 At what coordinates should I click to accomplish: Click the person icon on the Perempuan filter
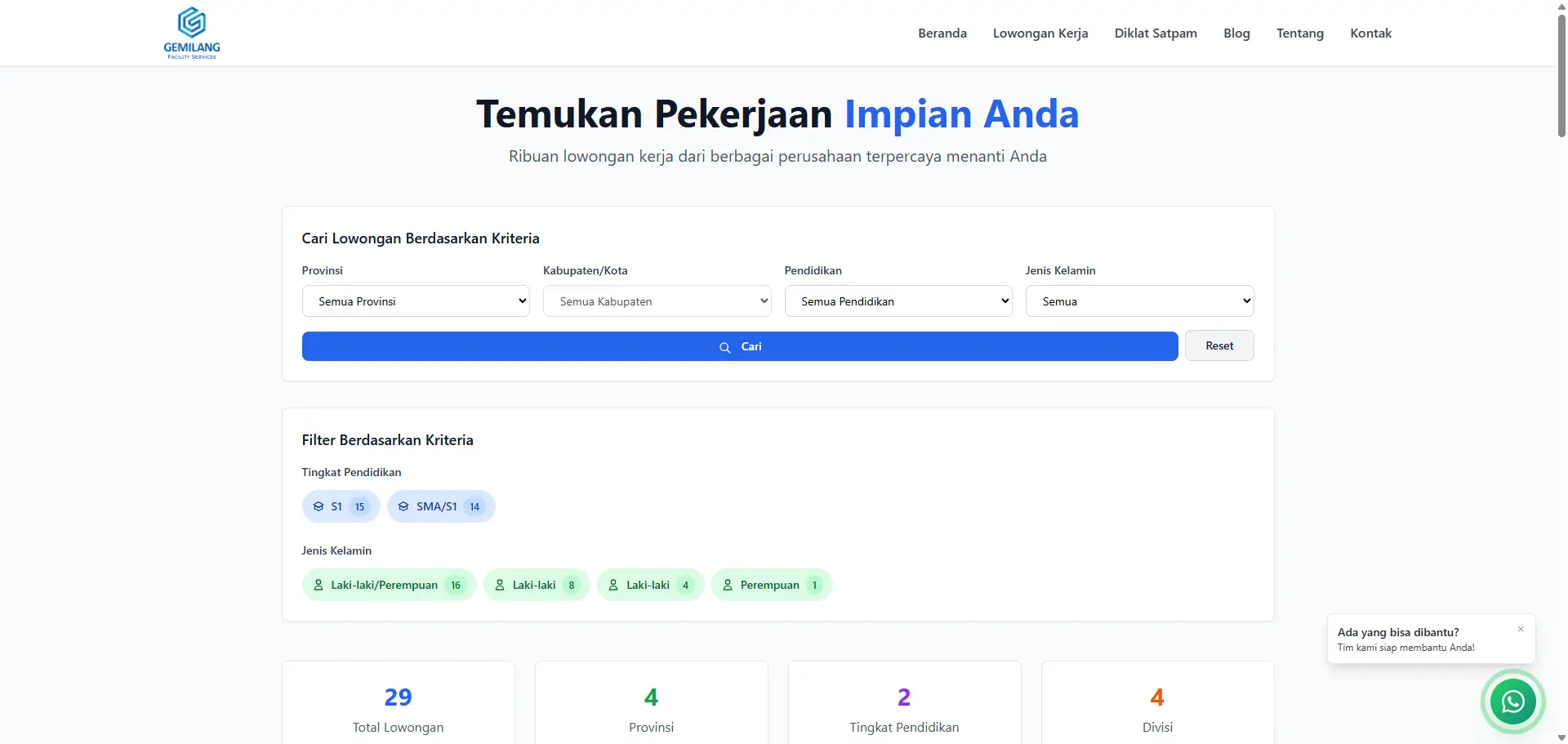click(727, 585)
